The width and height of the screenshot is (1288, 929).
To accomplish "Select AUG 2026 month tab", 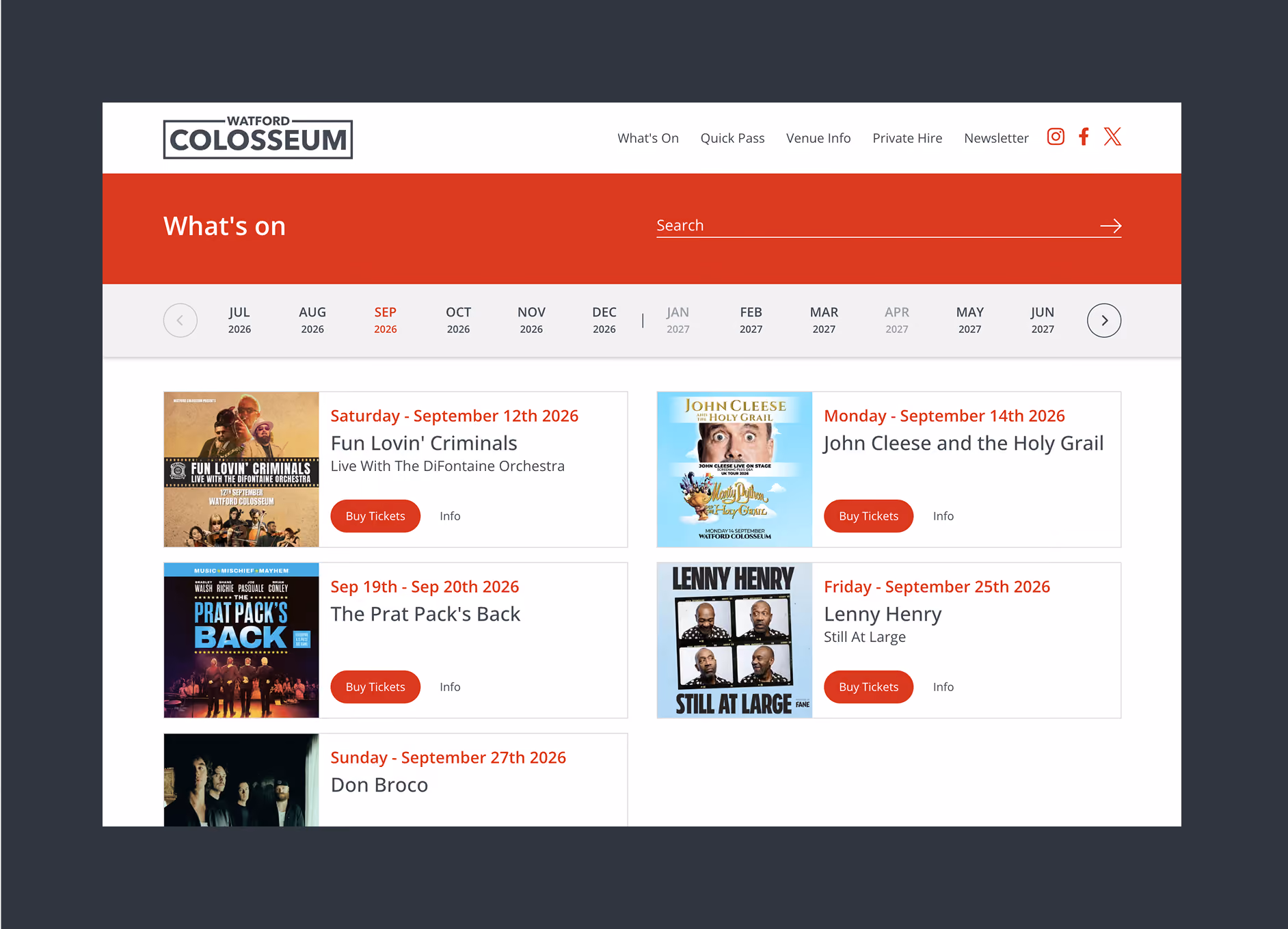I will click(312, 320).
